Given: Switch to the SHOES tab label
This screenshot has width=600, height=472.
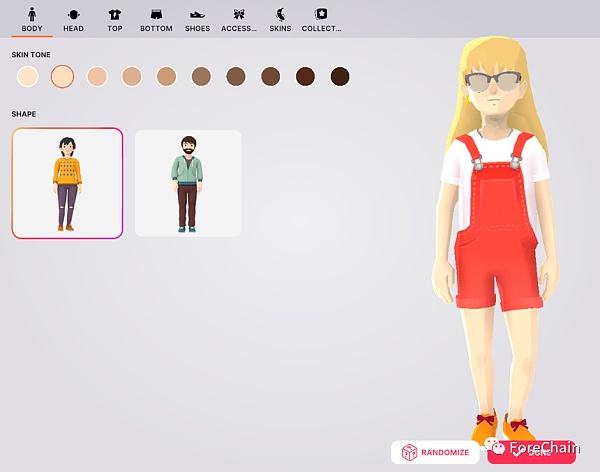Looking at the screenshot, I should (x=197, y=29).
